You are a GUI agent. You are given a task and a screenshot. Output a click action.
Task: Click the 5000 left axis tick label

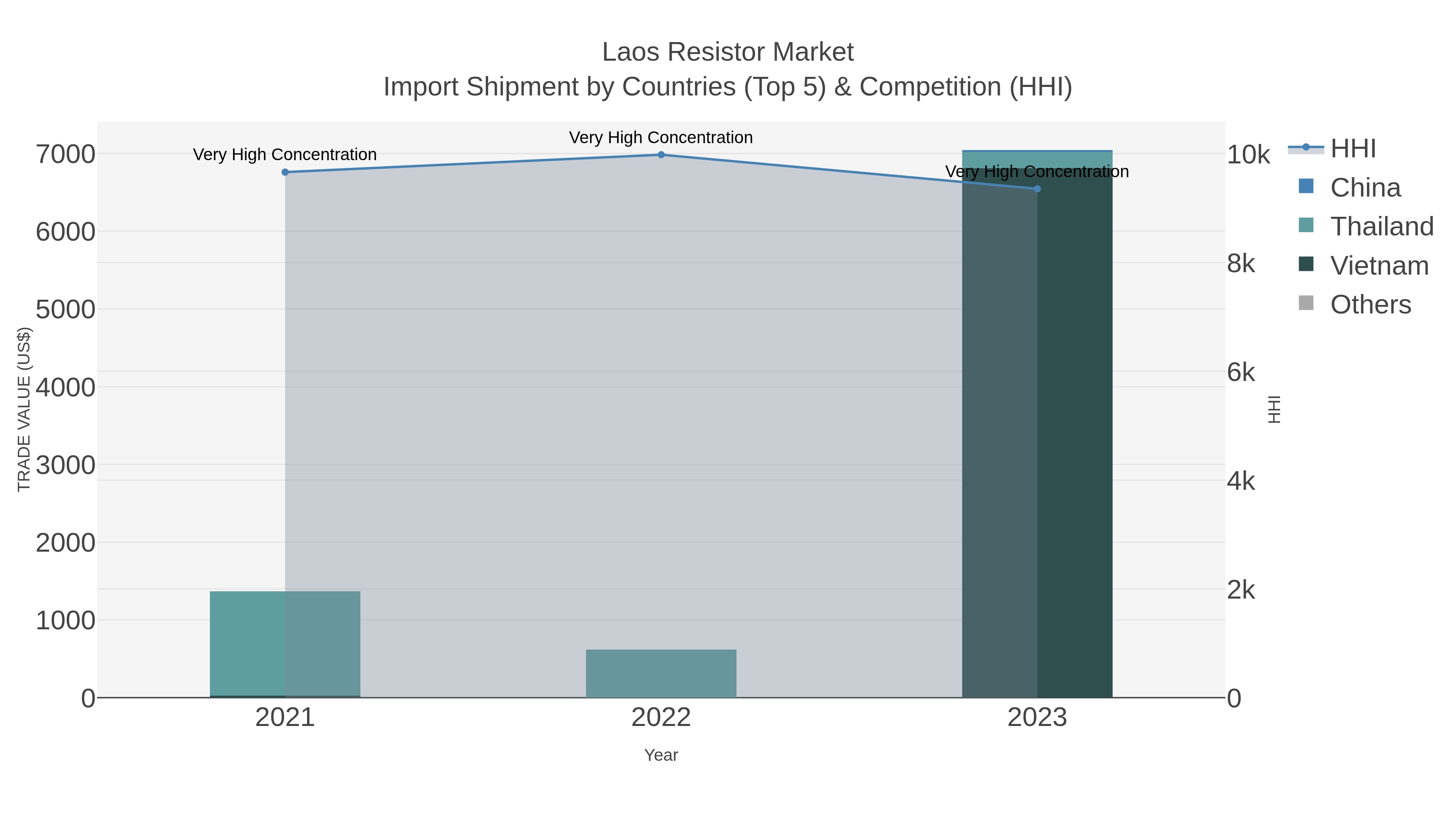66,310
